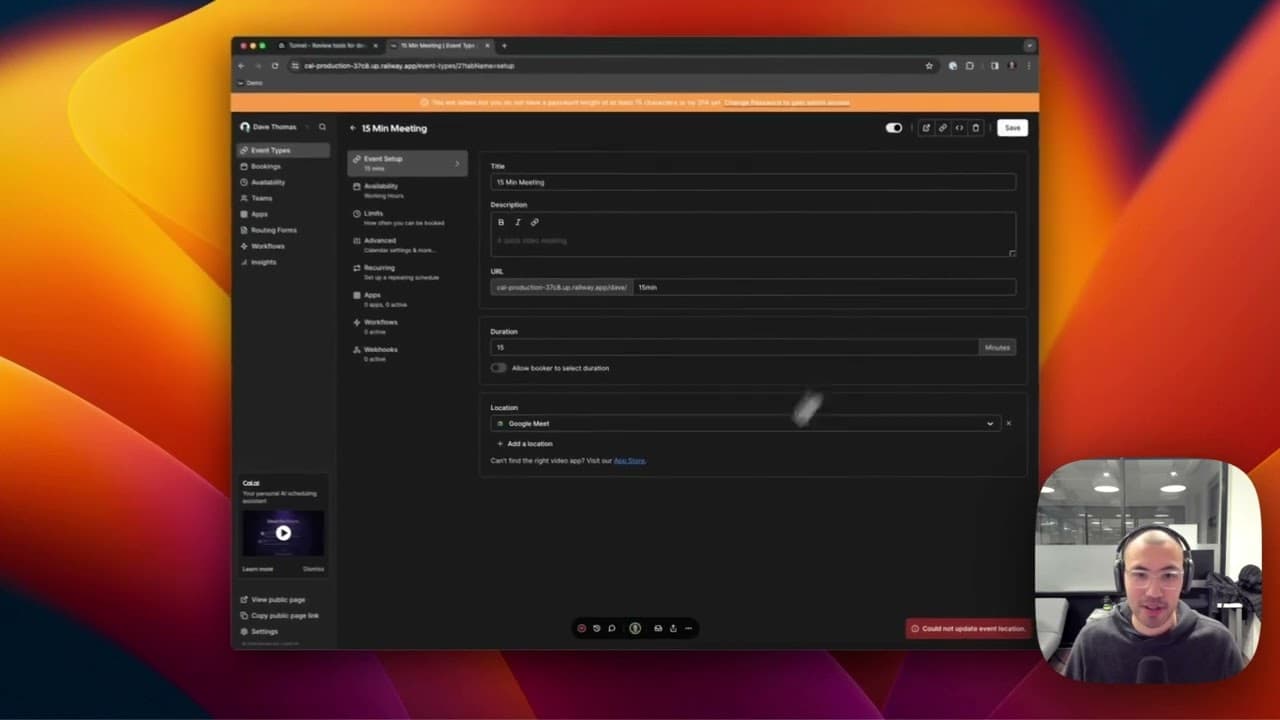Image resolution: width=1280 pixels, height=720 pixels.
Task: Dismiss the Cal.ai promo card
Action: (313, 569)
